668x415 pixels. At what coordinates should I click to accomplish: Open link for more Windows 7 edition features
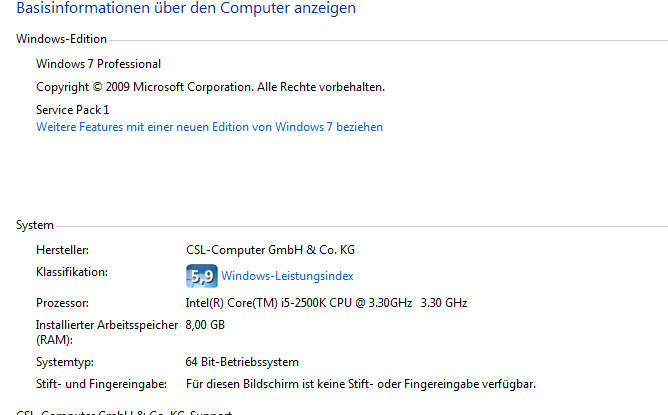pos(209,127)
